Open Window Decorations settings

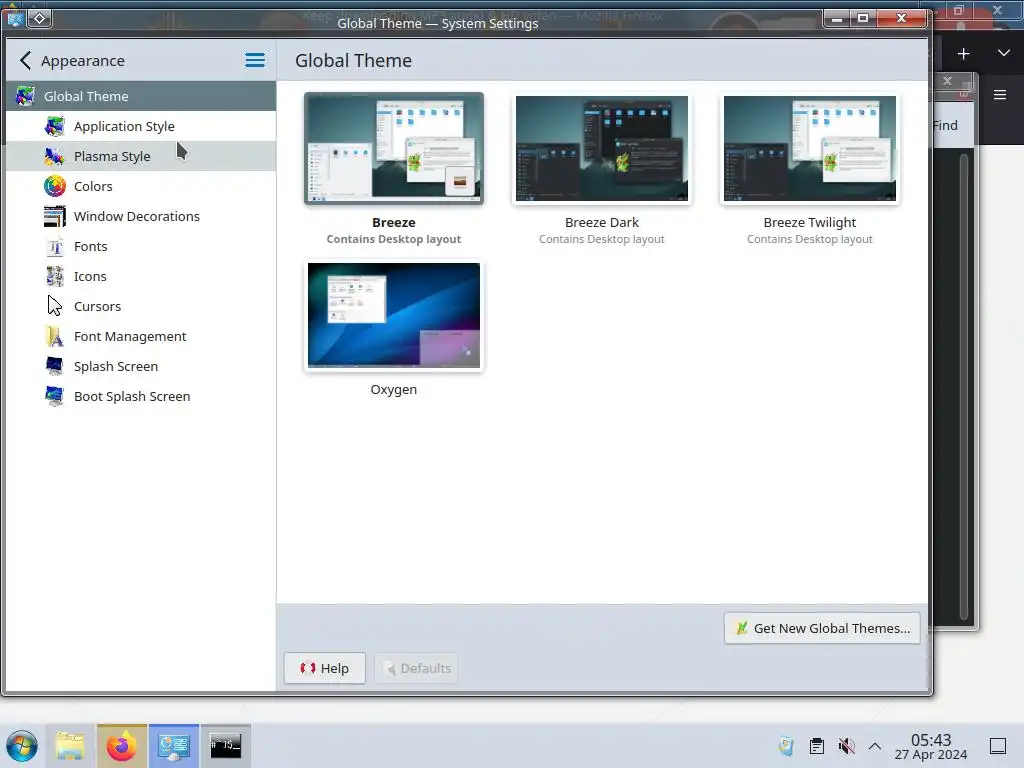coord(141,216)
